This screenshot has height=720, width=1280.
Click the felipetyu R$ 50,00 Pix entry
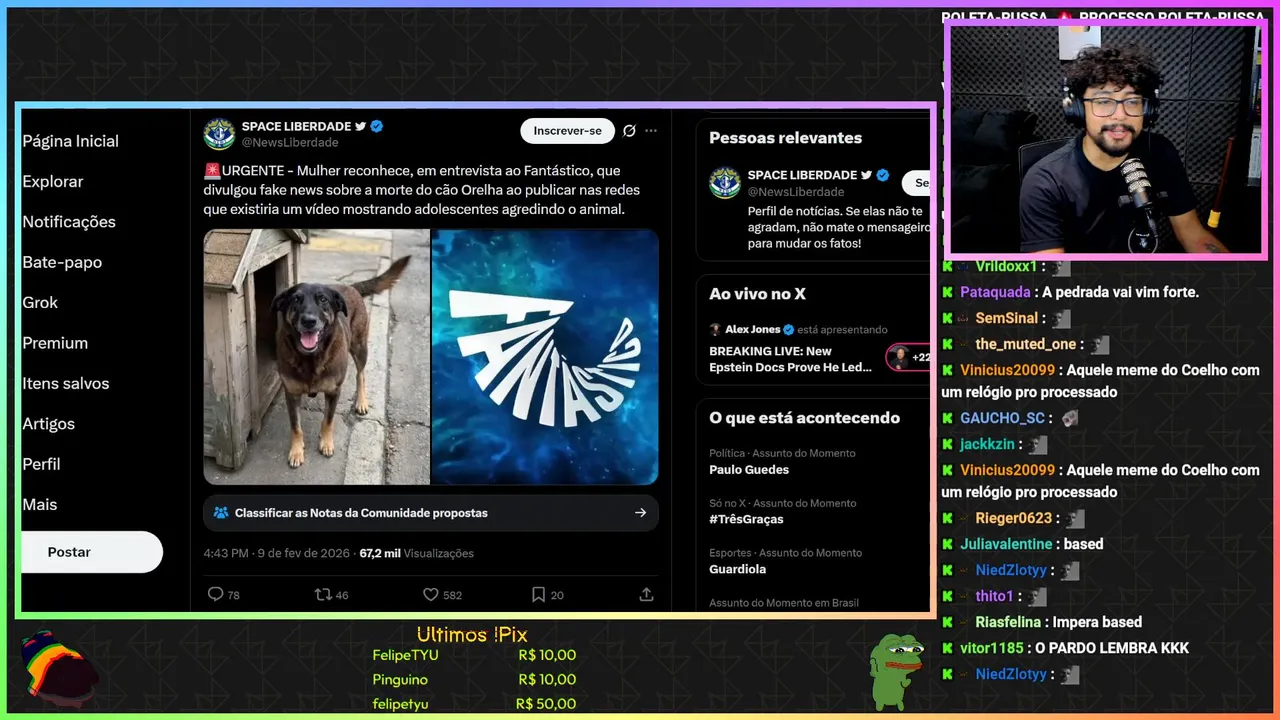pos(474,704)
